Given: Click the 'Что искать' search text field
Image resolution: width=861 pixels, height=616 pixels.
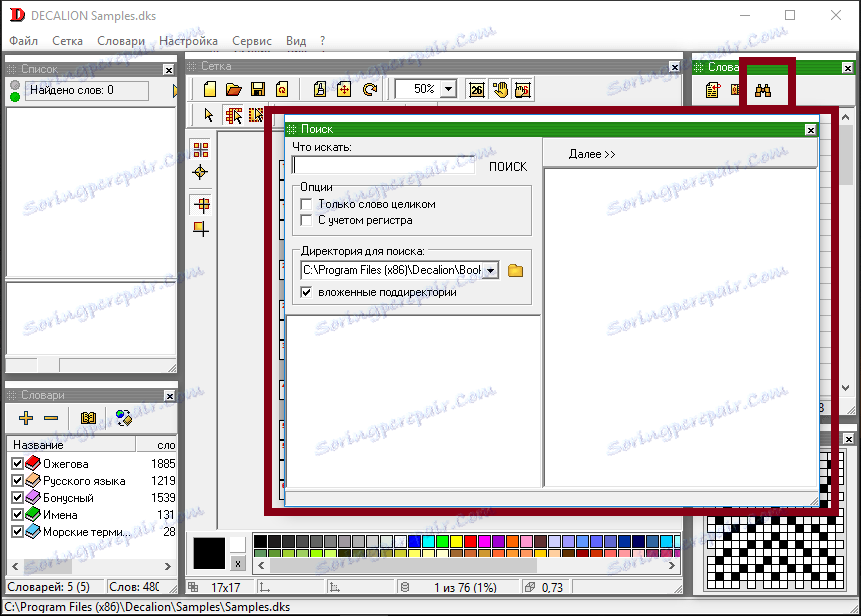Looking at the screenshot, I should pos(384,165).
